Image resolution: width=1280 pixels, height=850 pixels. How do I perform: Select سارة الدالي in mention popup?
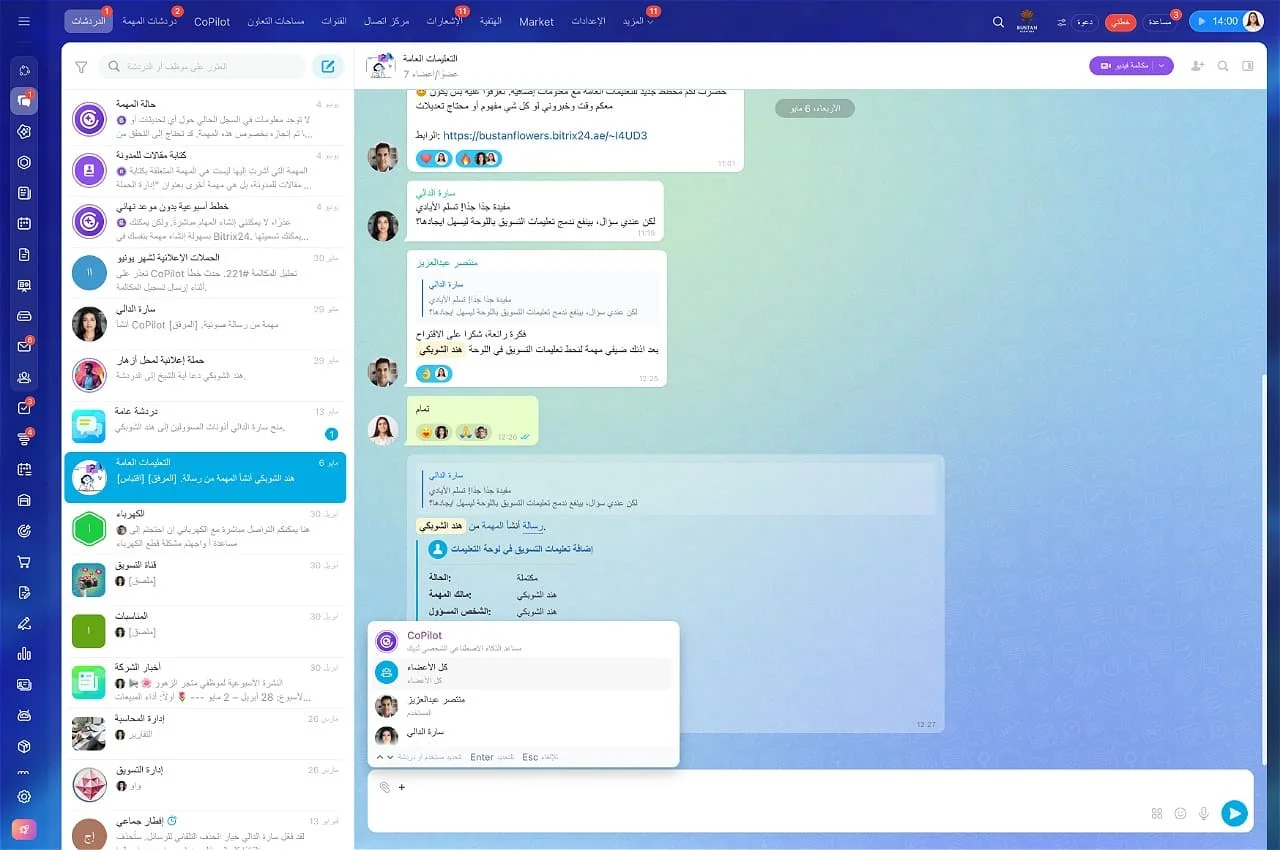(x=523, y=735)
